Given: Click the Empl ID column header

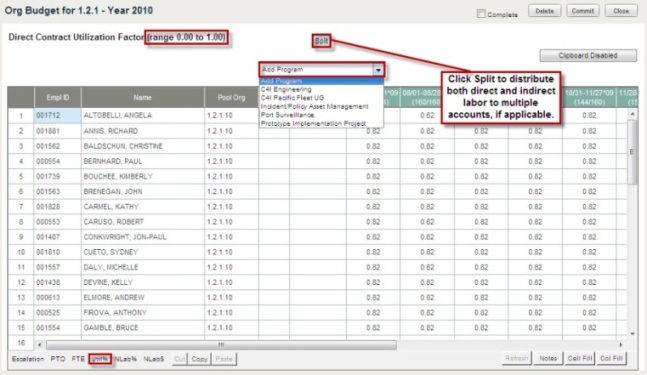Looking at the screenshot, I should tap(58, 98).
